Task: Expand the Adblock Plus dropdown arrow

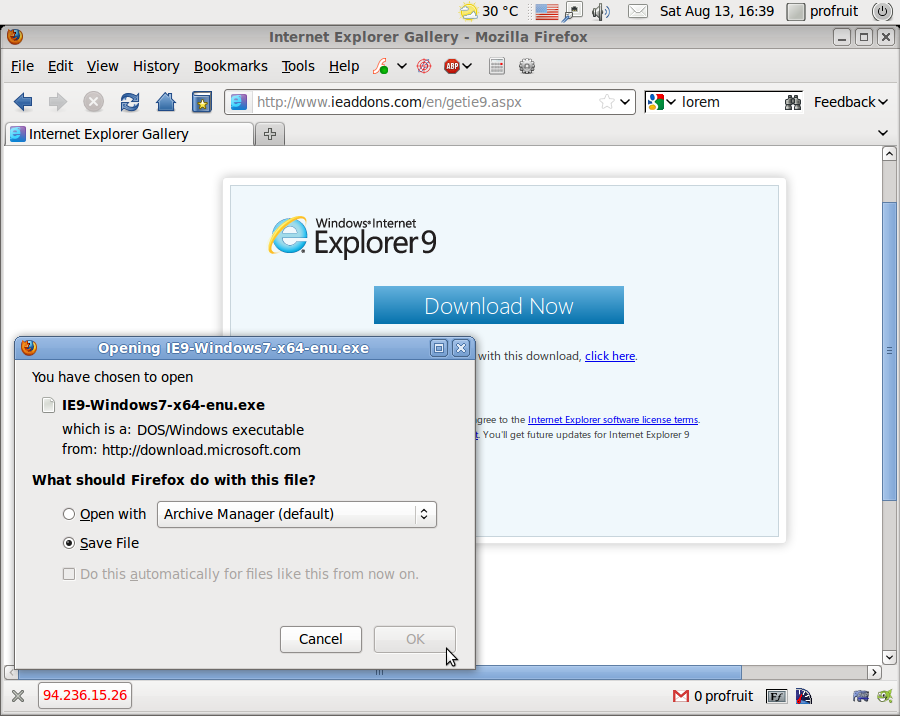Action: [x=467, y=67]
